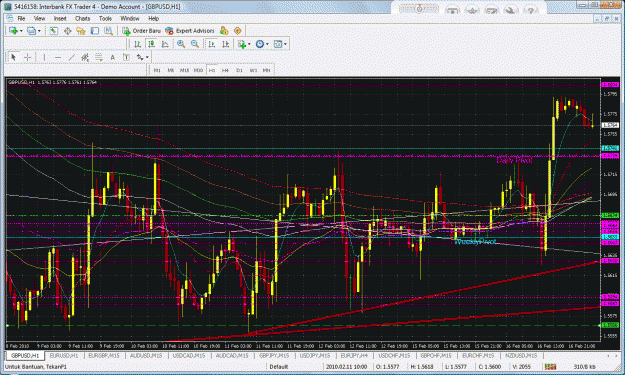This screenshot has height=375, width=625.
Task: Switch timeframe to W1
Action: pos(253,70)
